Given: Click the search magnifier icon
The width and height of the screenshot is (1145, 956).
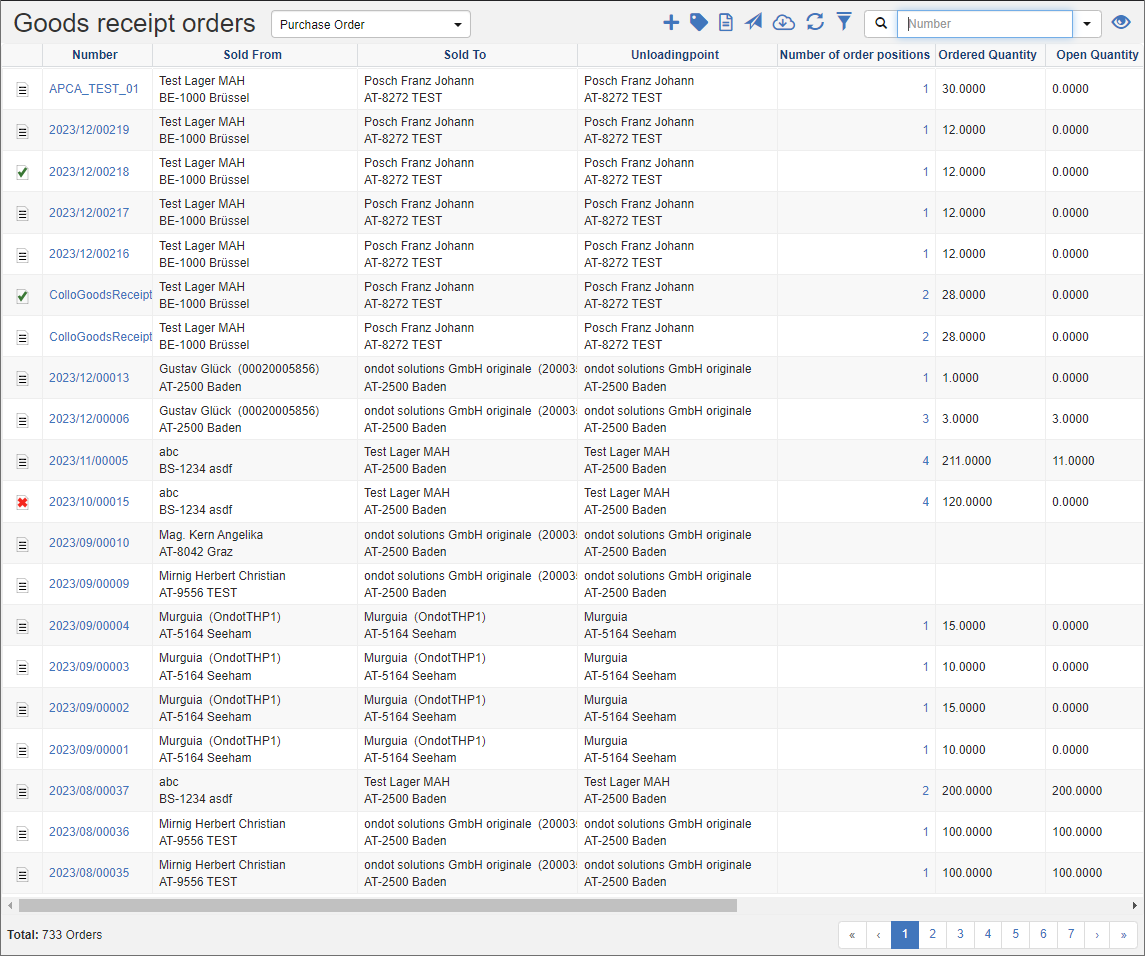Looking at the screenshot, I should [x=881, y=22].
